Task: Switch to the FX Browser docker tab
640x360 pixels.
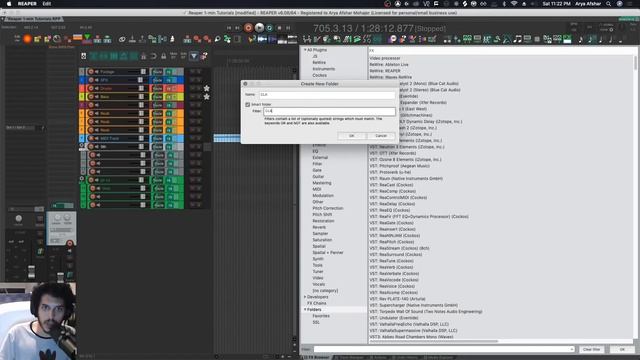Action: (x=316, y=357)
